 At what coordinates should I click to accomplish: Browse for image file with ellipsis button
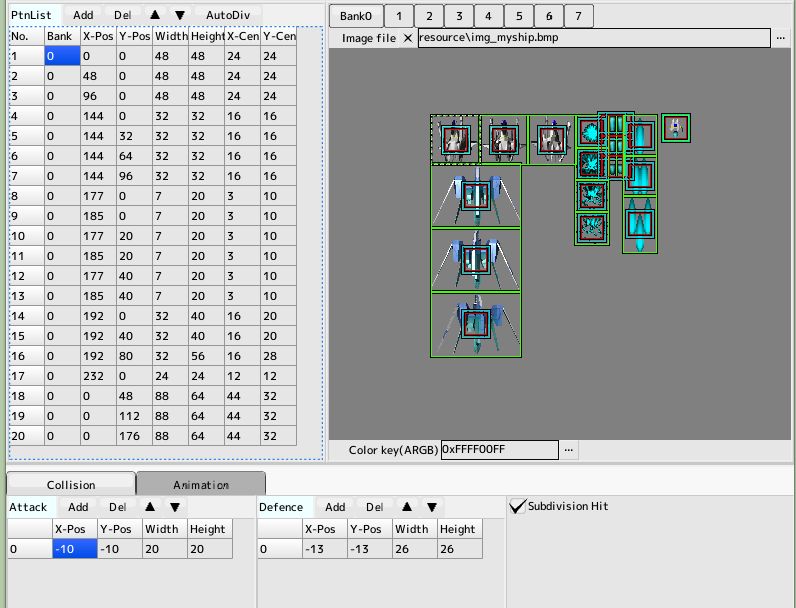click(x=781, y=38)
